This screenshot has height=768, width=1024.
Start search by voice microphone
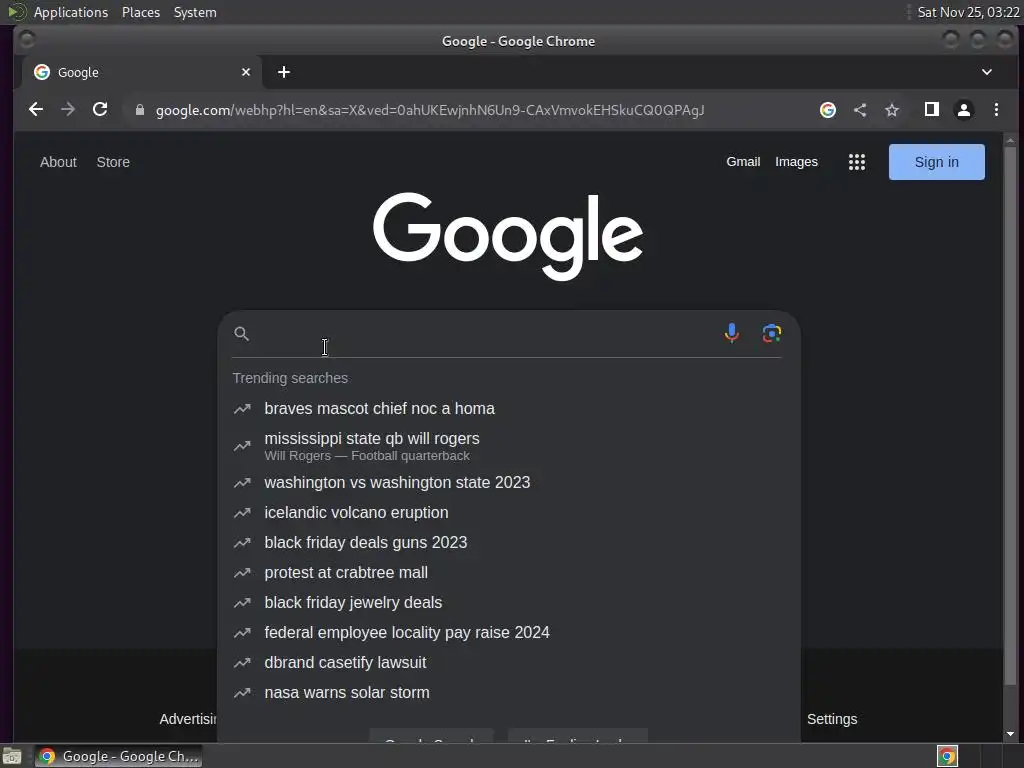731,333
